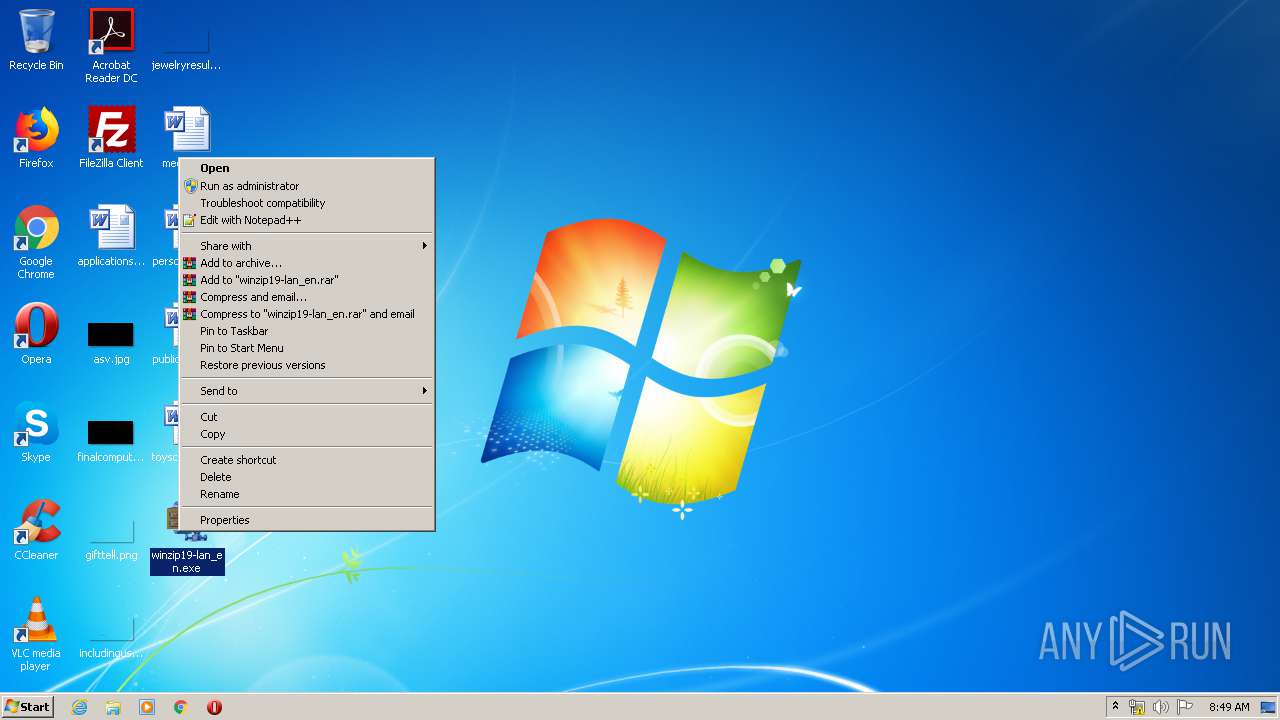Image resolution: width=1280 pixels, height=720 pixels.
Task: Select the applications Word document icon
Action: click(111, 236)
